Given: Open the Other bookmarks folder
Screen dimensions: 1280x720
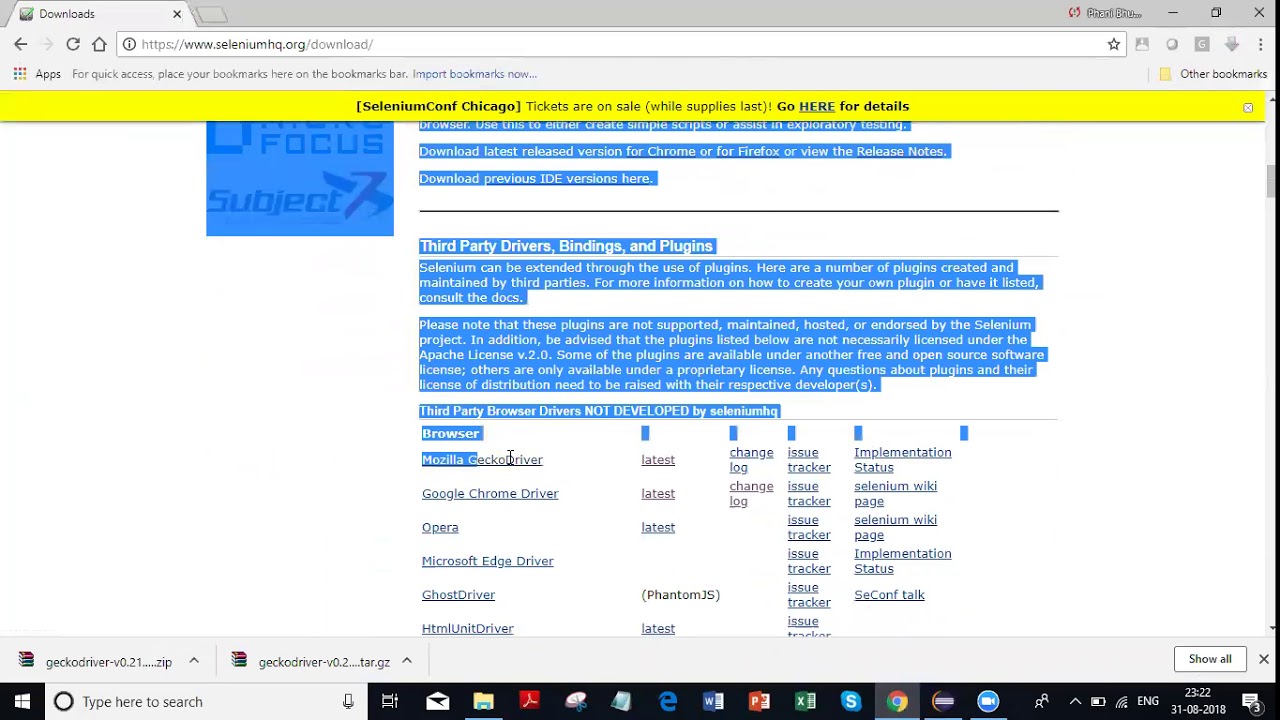Looking at the screenshot, I should coord(1213,74).
